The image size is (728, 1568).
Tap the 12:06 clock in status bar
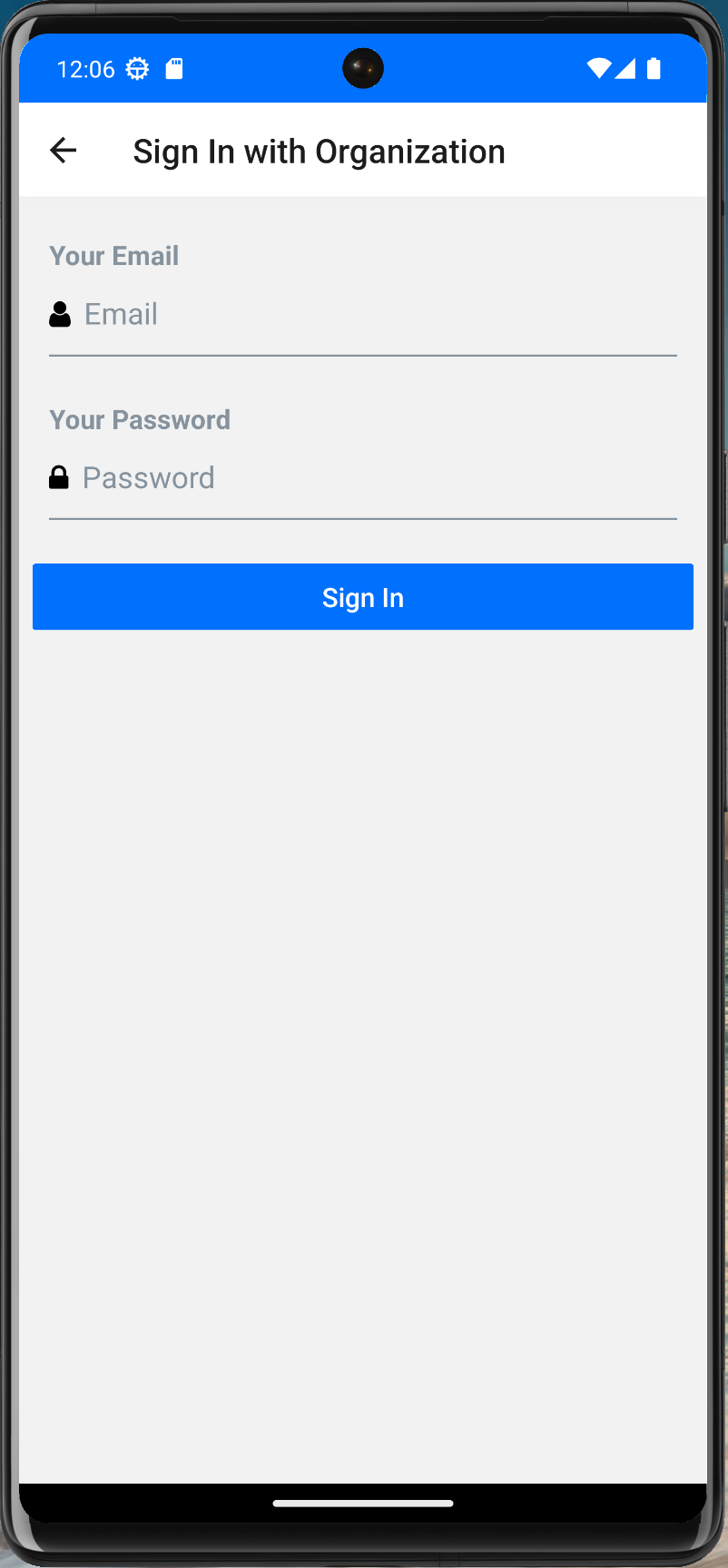(x=85, y=69)
